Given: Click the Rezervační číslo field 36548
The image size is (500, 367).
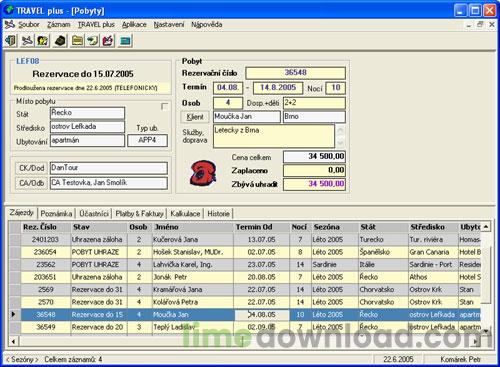Looking at the screenshot, I should pos(295,73).
